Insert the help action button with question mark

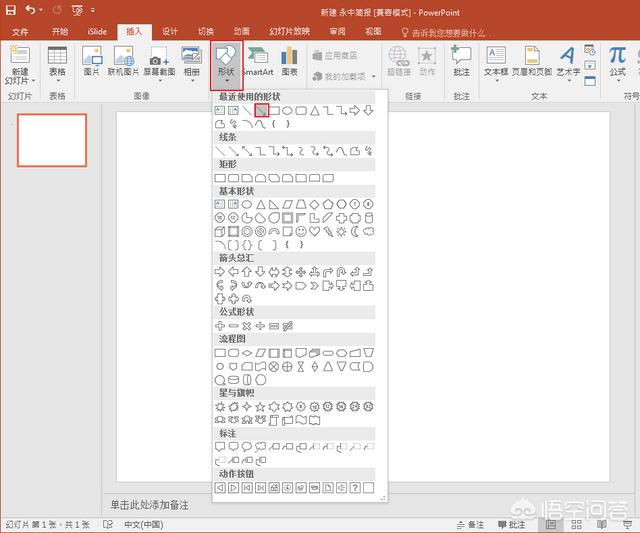(354, 487)
